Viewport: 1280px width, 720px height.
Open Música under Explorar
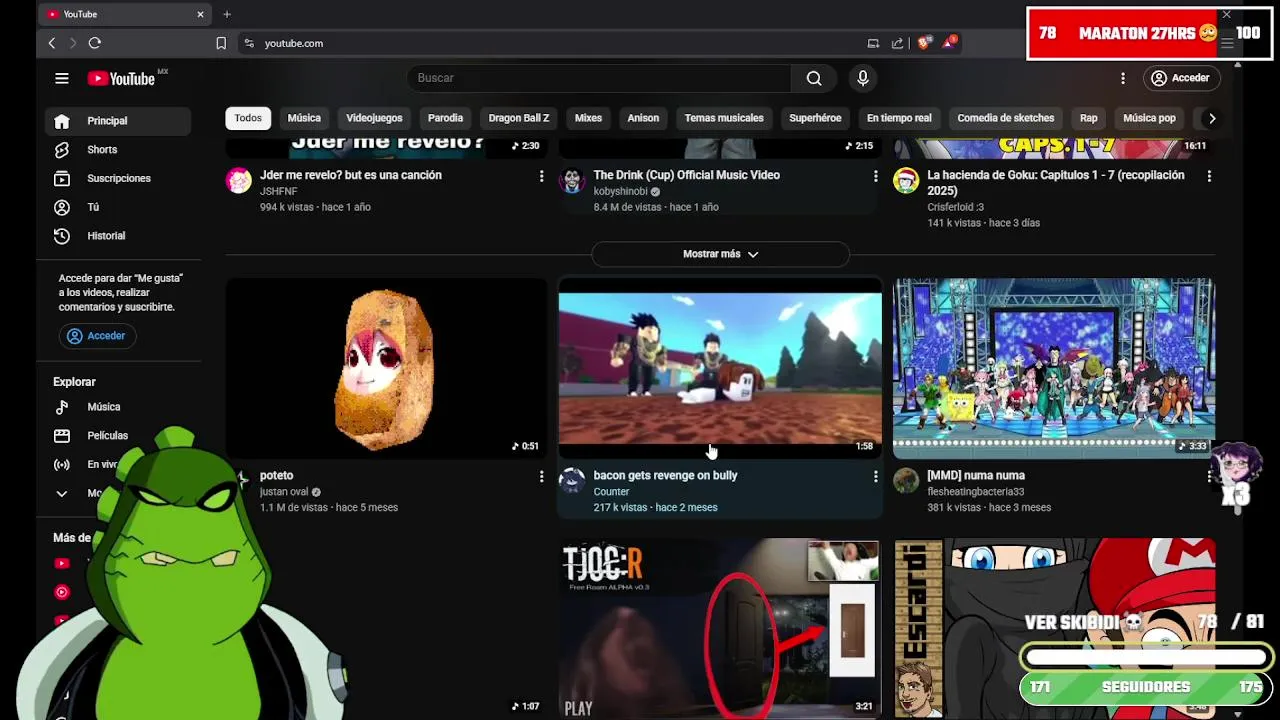(x=118, y=407)
